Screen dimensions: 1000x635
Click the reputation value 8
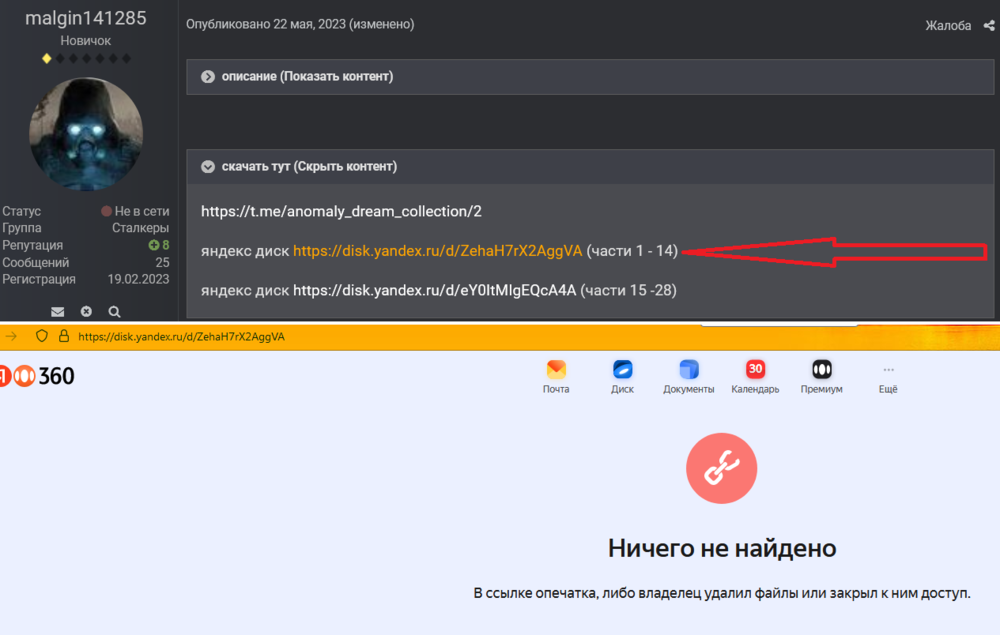pos(165,245)
